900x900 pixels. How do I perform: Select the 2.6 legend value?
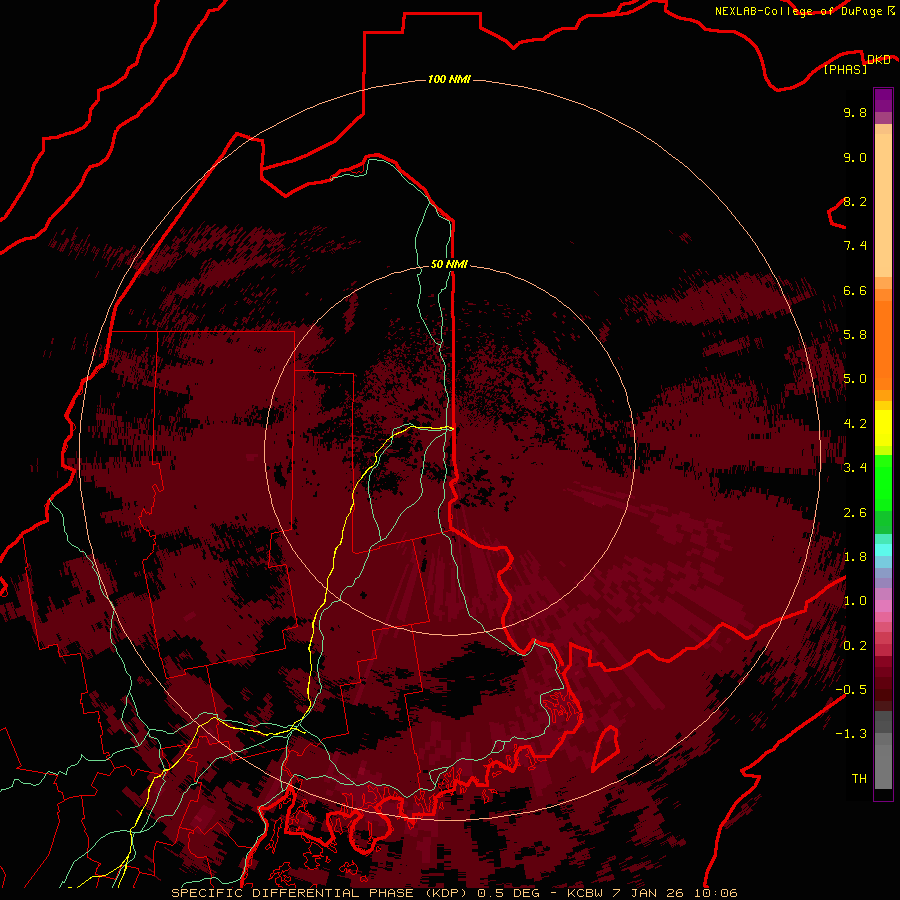tap(855, 513)
